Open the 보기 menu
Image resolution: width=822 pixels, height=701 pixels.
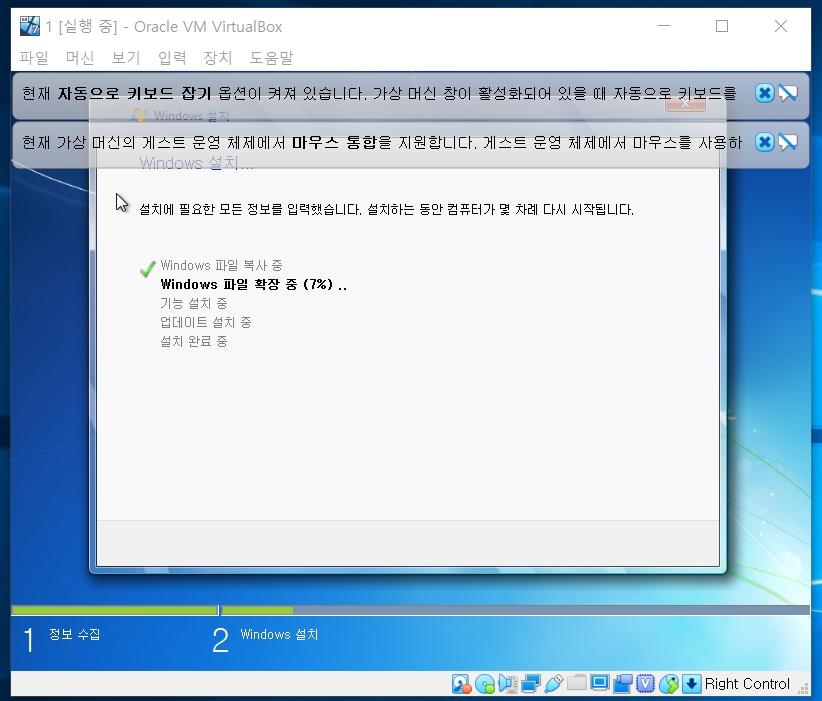tap(126, 57)
